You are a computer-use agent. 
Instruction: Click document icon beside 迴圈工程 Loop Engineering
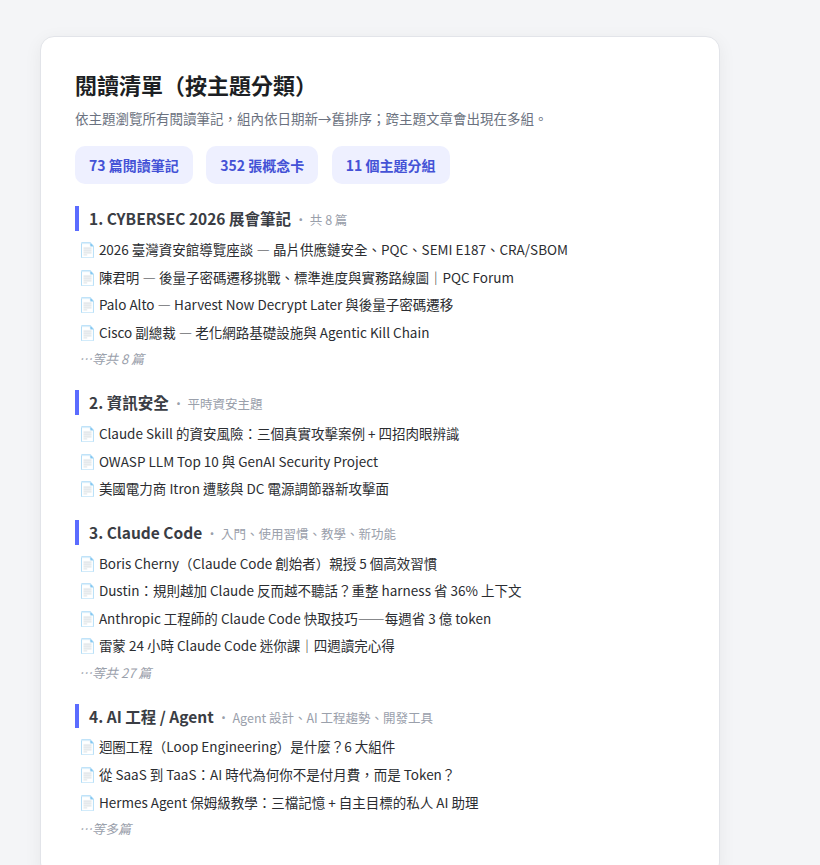coord(87,747)
